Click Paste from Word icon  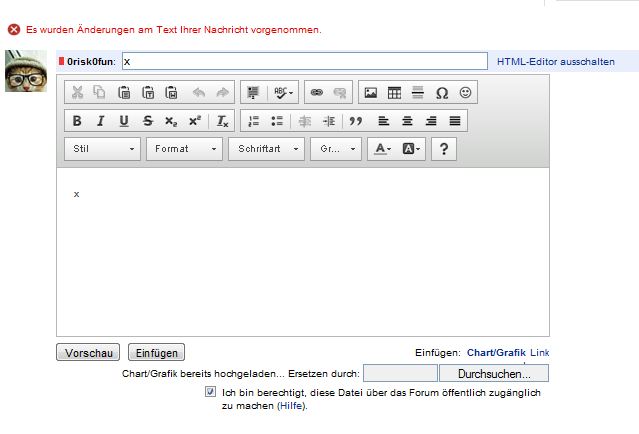point(172,93)
